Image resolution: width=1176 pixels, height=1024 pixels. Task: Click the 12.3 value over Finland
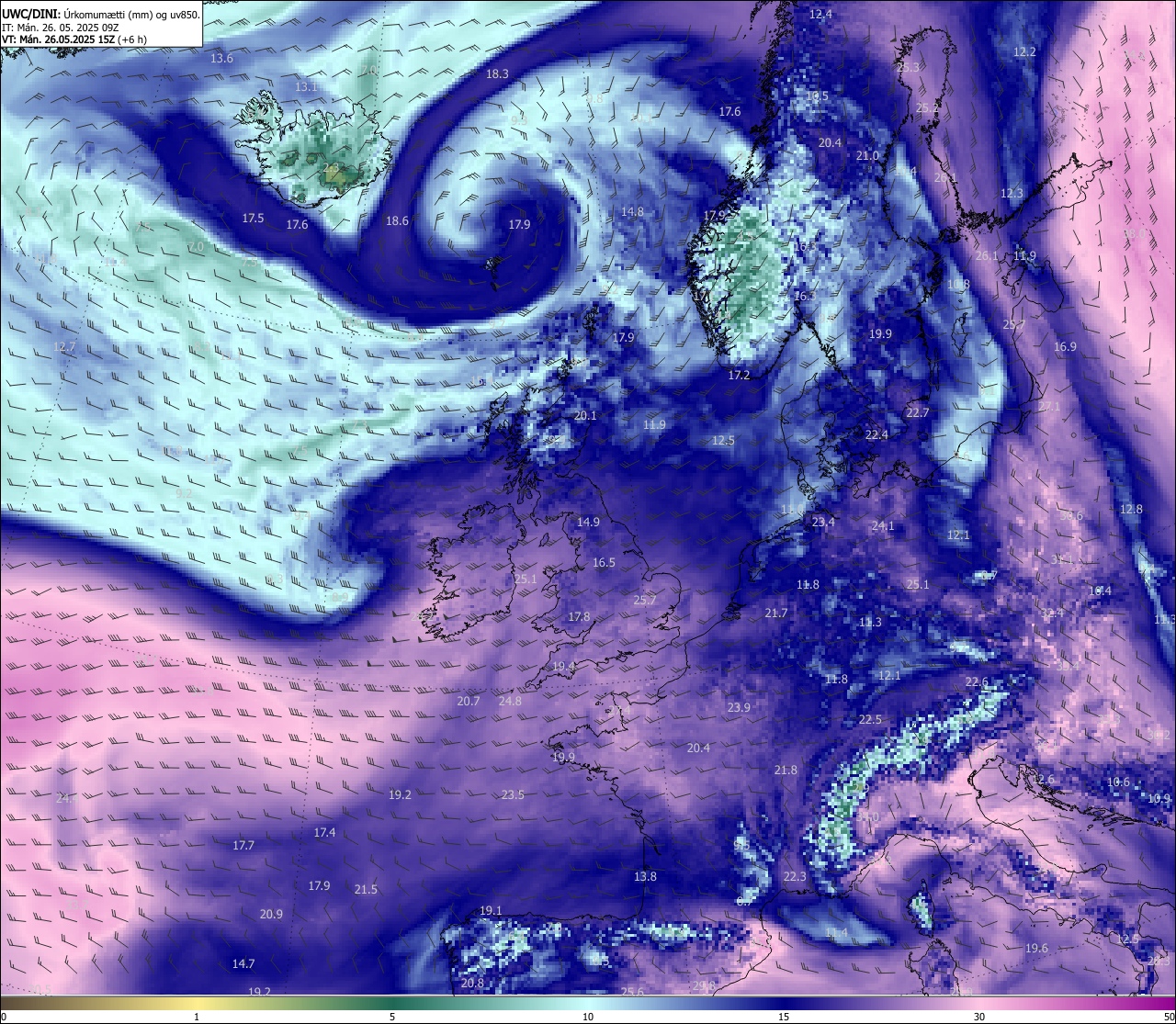tap(1012, 194)
